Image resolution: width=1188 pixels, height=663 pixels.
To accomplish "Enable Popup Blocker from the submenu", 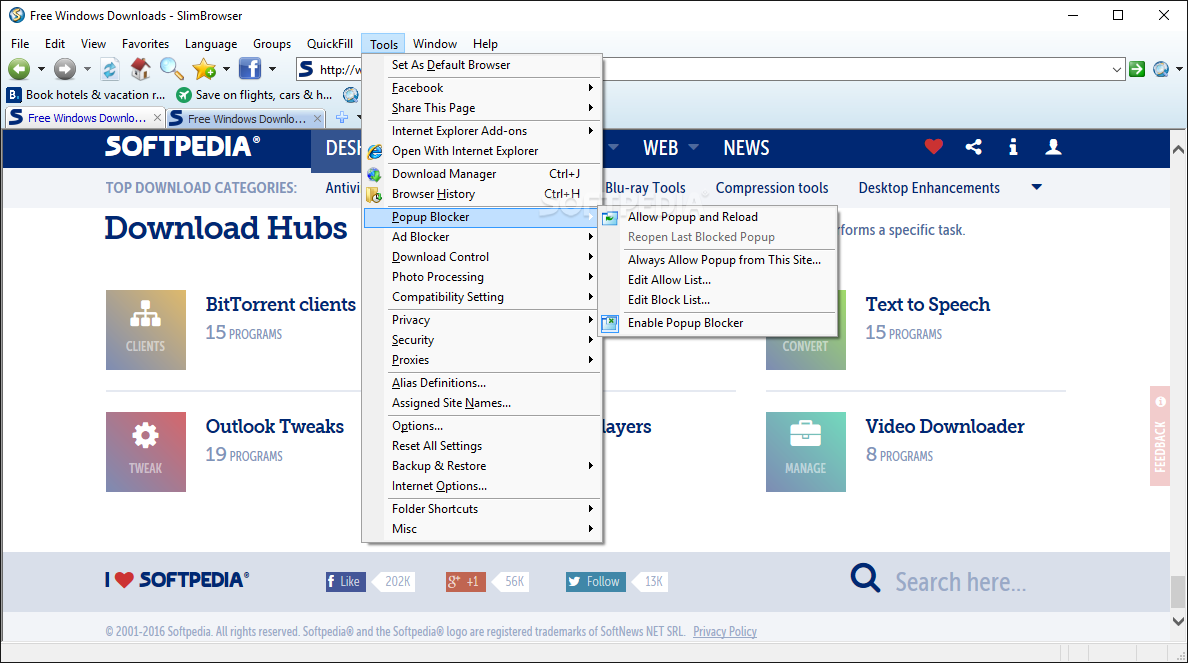I will (686, 322).
